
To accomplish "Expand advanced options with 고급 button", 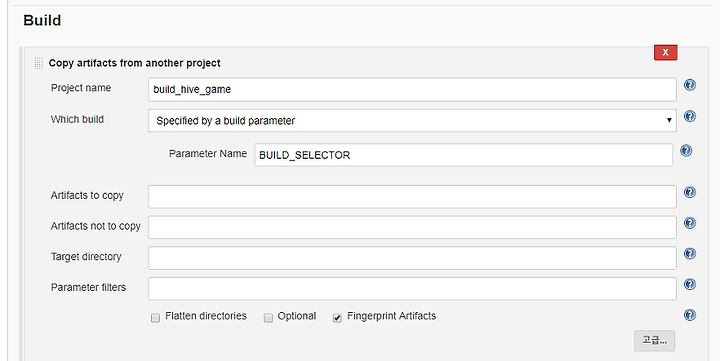I will pos(654,340).
